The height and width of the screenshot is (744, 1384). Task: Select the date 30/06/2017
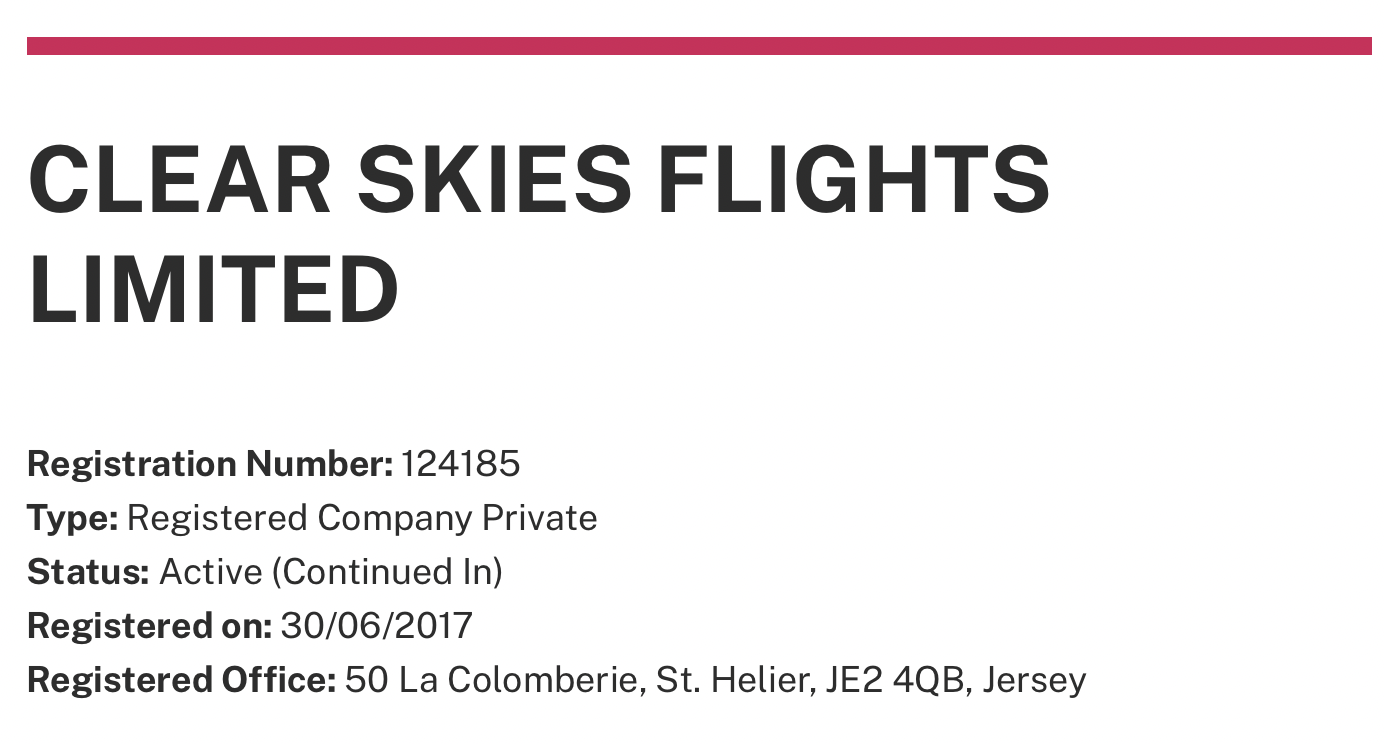[x=377, y=626]
